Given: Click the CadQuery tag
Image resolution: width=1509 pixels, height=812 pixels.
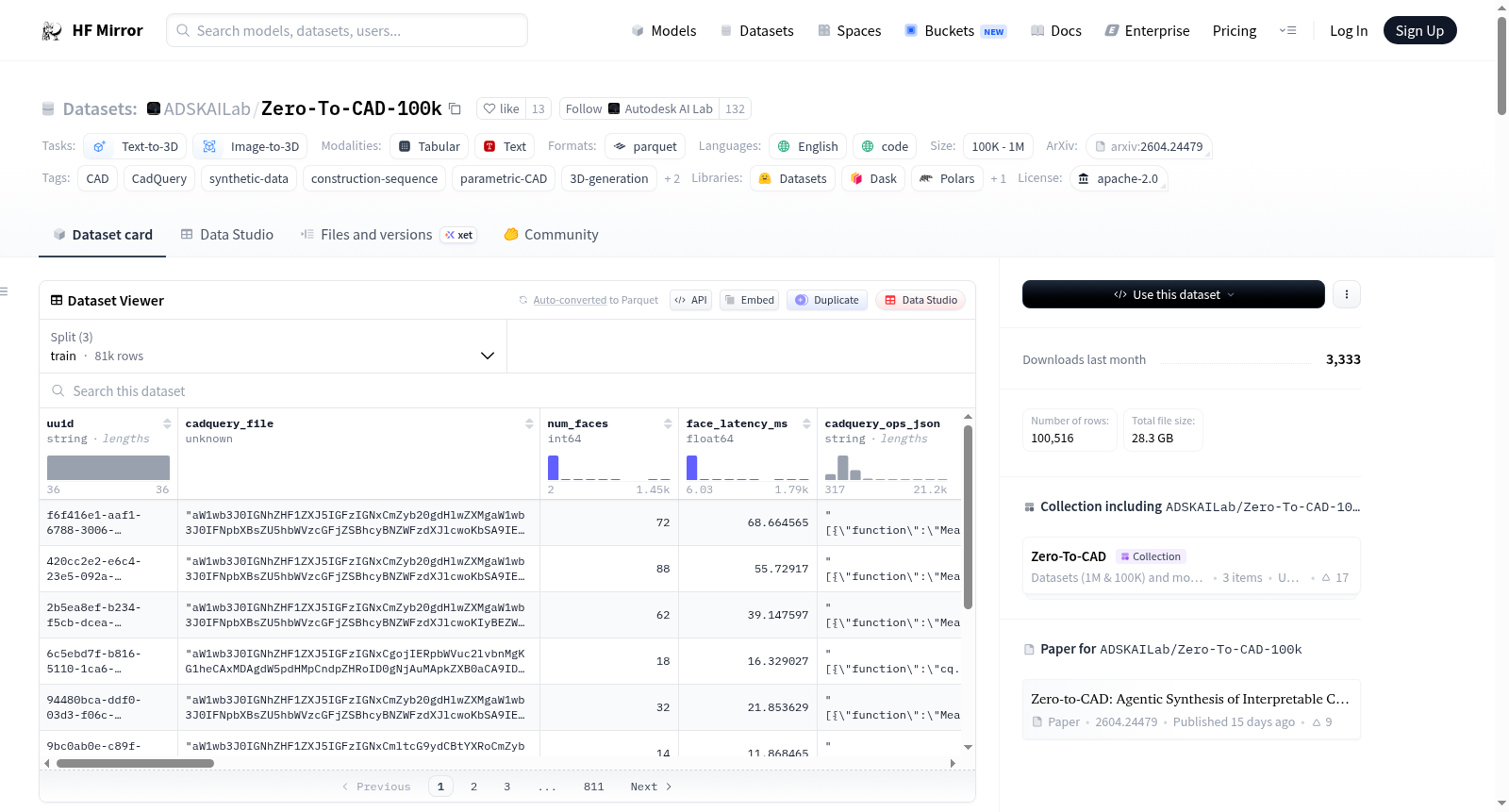Looking at the screenshot, I should [x=159, y=178].
